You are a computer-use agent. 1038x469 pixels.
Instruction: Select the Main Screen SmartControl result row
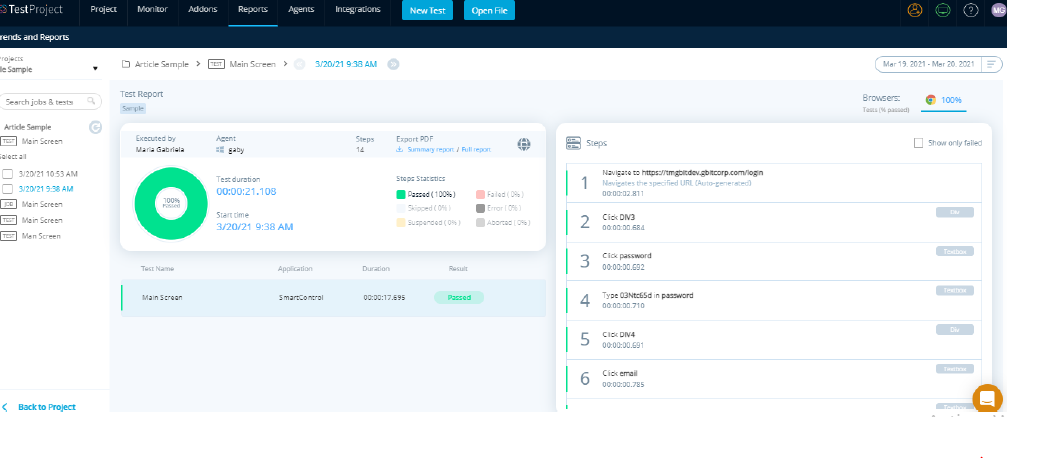(x=333, y=297)
